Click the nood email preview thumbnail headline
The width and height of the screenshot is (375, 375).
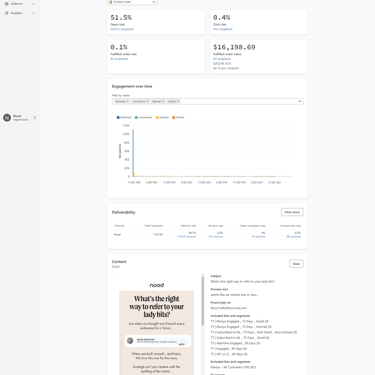(157, 307)
